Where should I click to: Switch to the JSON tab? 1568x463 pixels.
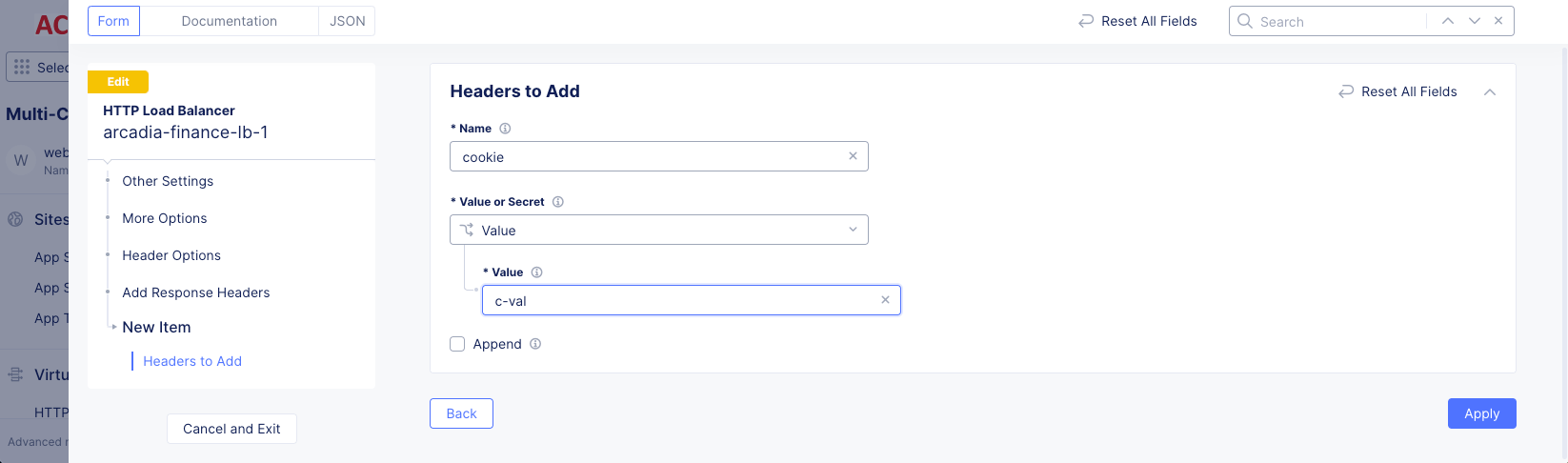347,21
